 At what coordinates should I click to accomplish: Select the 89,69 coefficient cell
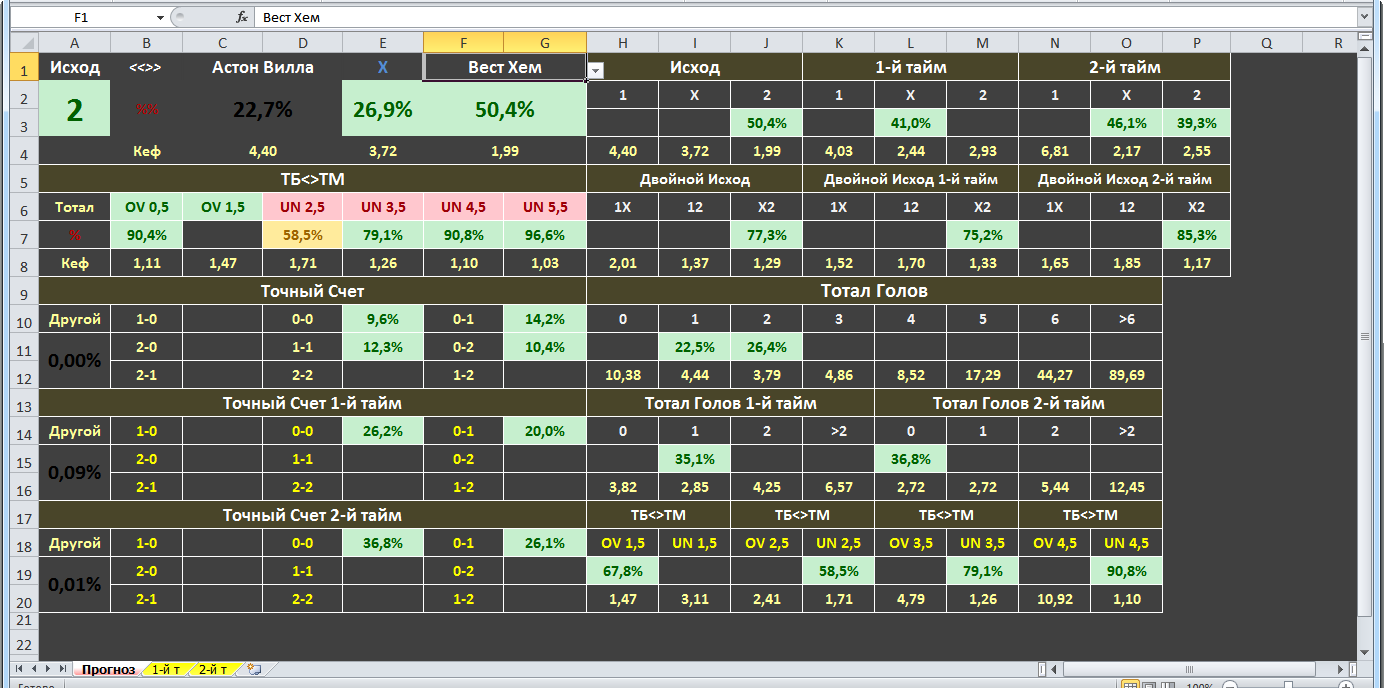point(1127,376)
